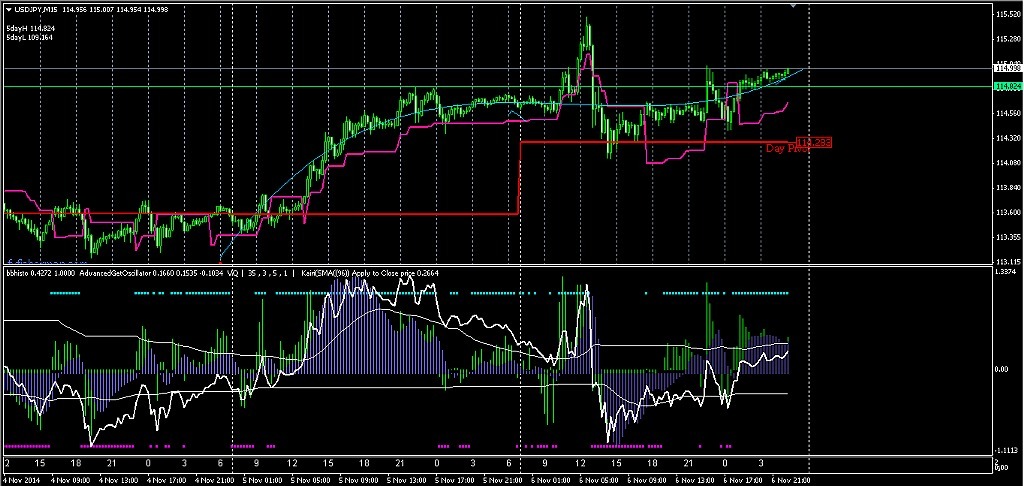Click the chart shift triangle marker at top

pyautogui.click(x=793, y=5)
